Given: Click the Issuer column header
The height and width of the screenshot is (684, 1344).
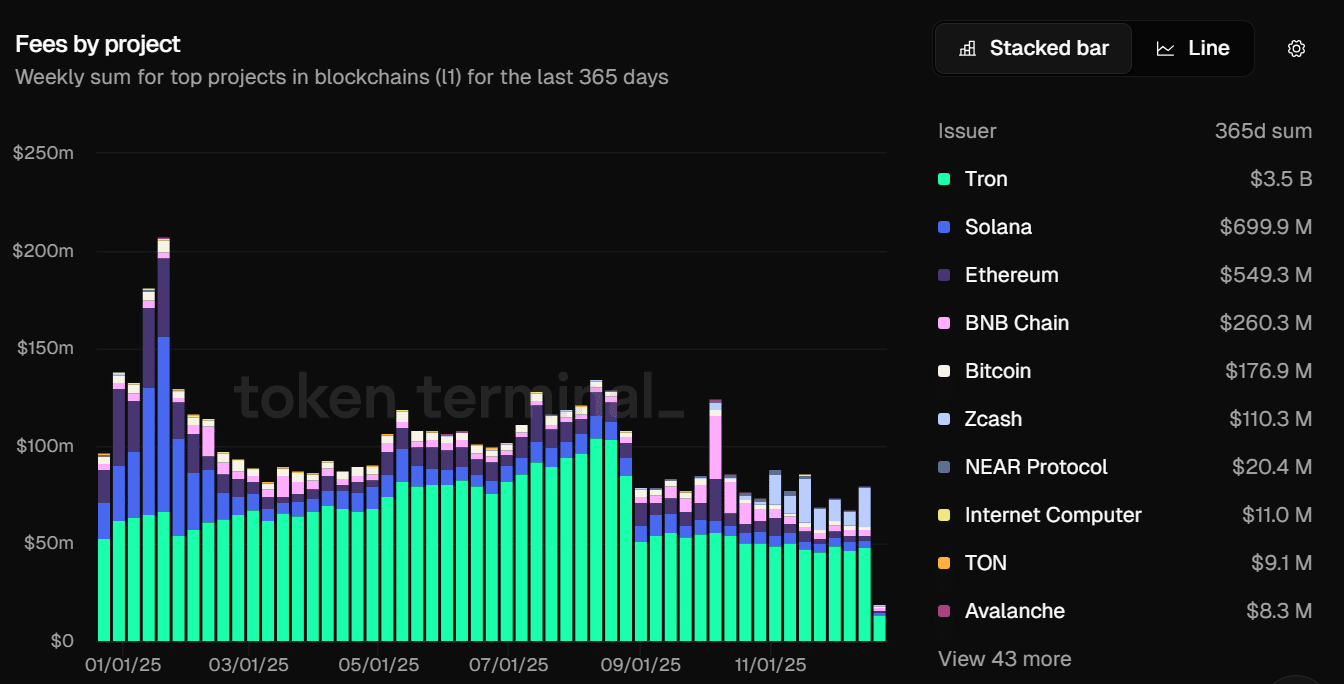Looking at the screenshot, I should pos(966,131).
